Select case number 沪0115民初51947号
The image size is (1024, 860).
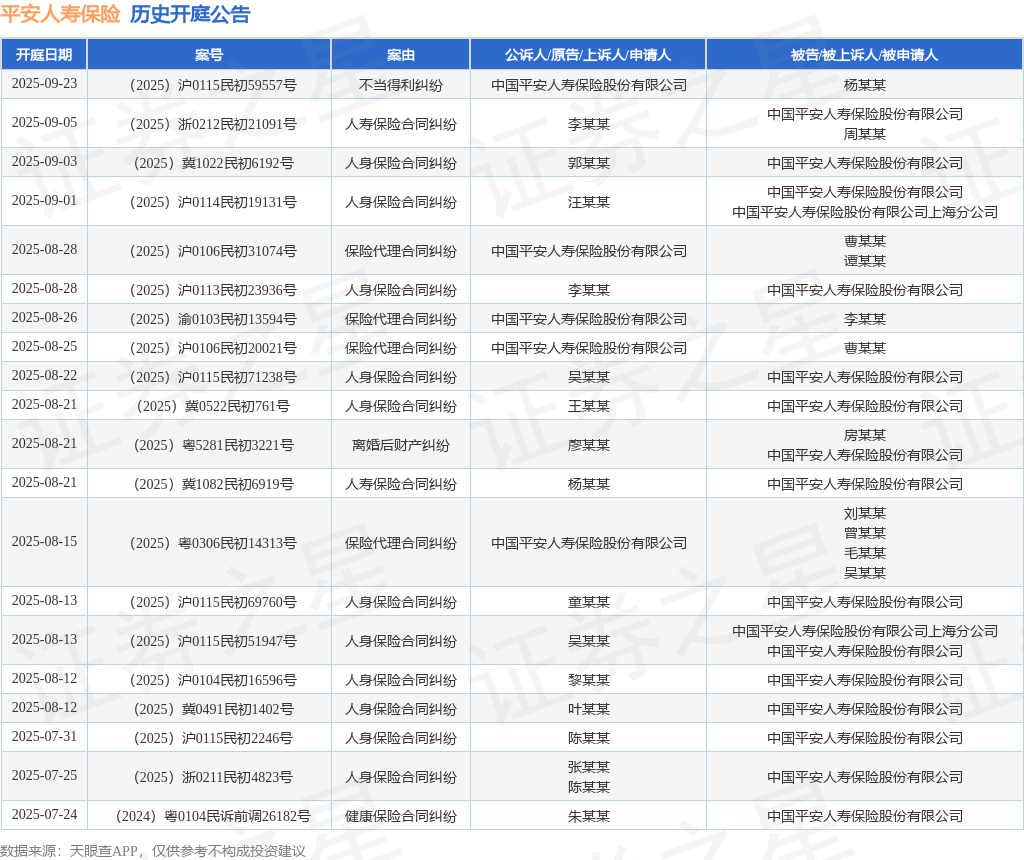[213, 641]
